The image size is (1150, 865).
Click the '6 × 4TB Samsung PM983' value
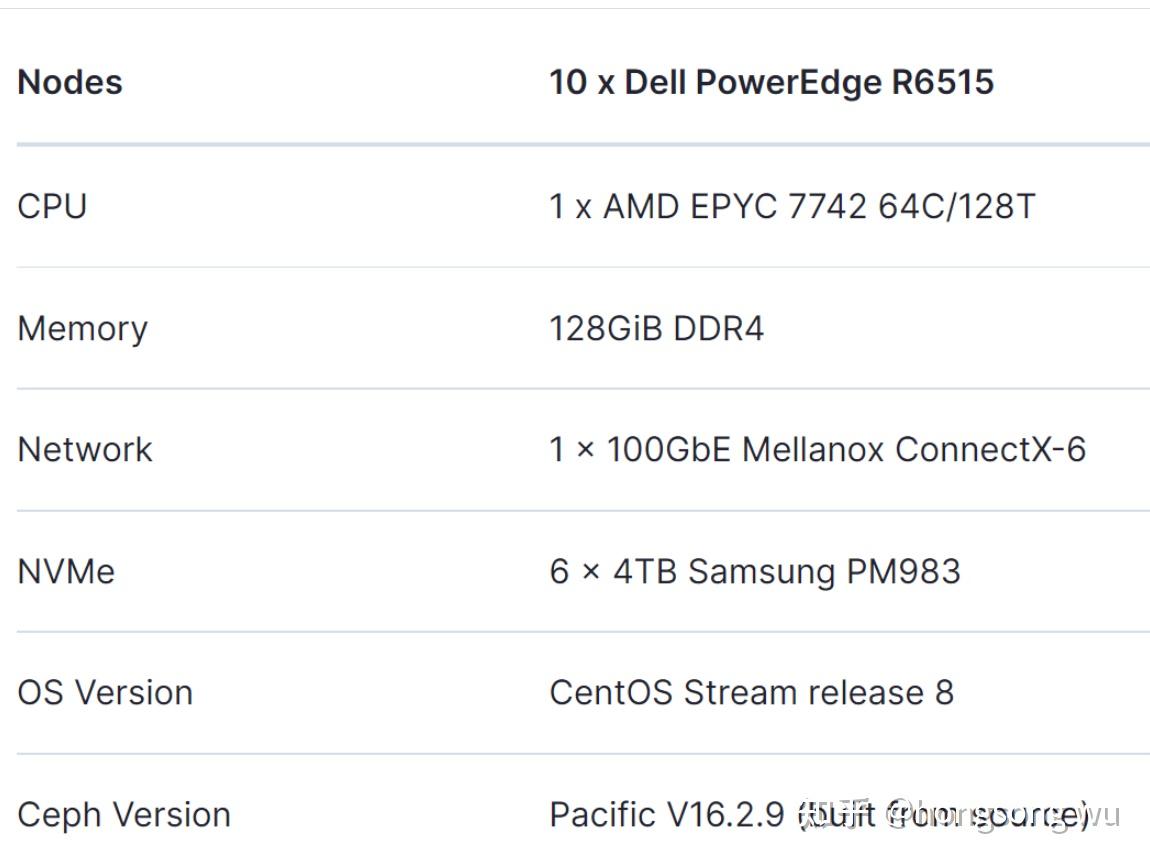(x=755, y=571)
